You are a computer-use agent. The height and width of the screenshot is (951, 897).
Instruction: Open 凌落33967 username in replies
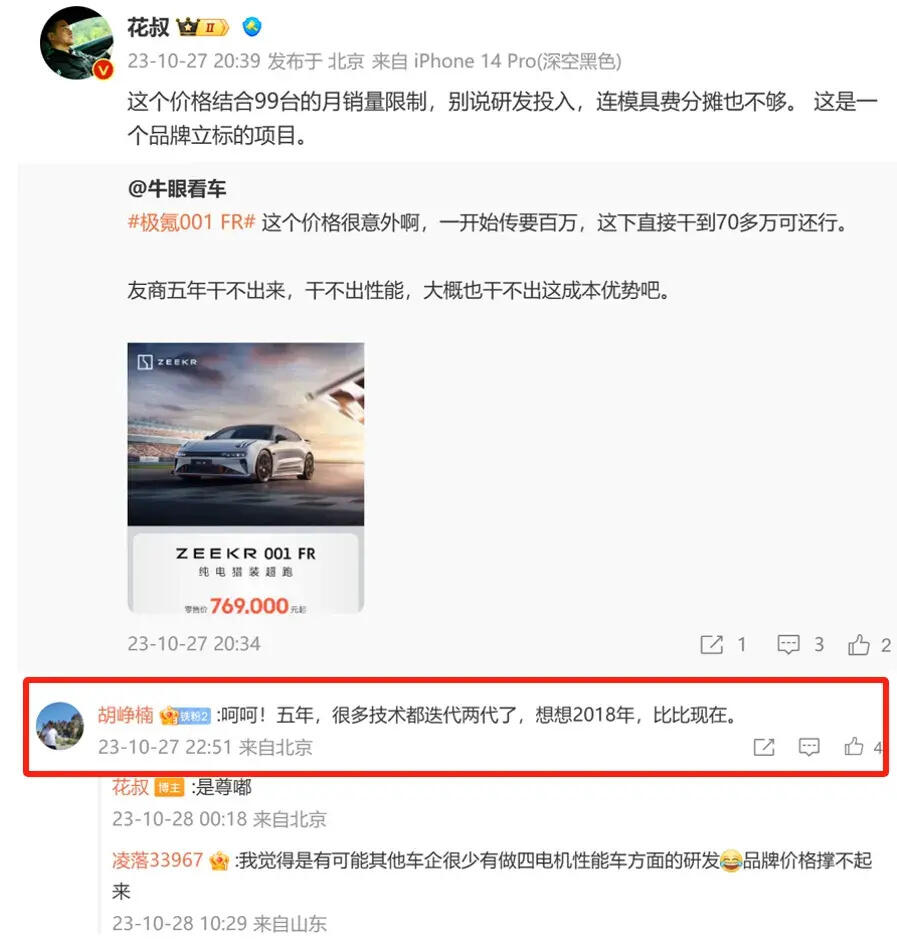[157, 860]
